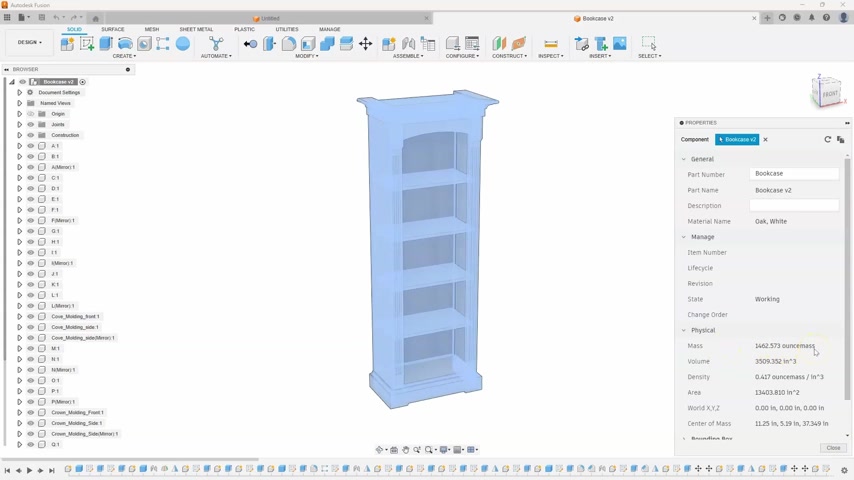The width and height of the screenshot is (854, 480).
Task: Switch to the MESH tab
Action: 152,29
